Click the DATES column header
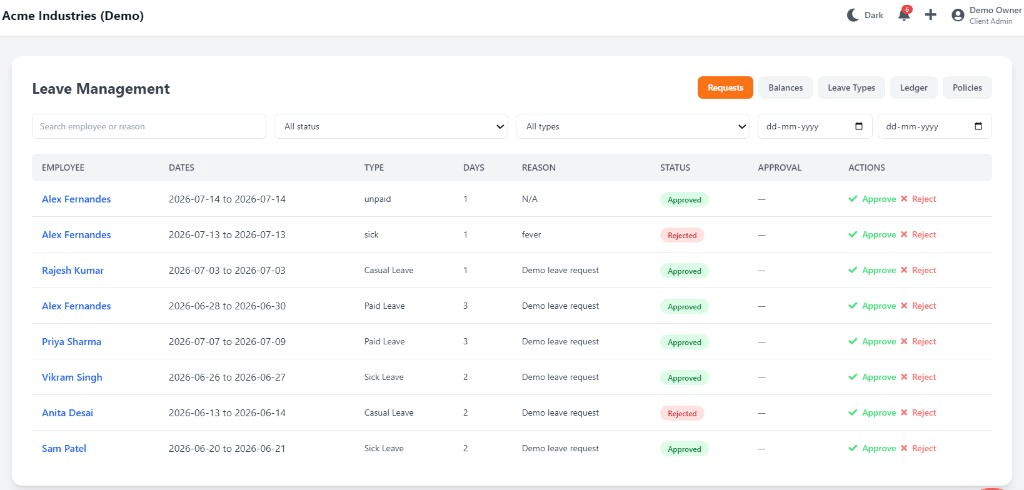The height and width of the screenshot is (490, 1024). click(182, 168)
